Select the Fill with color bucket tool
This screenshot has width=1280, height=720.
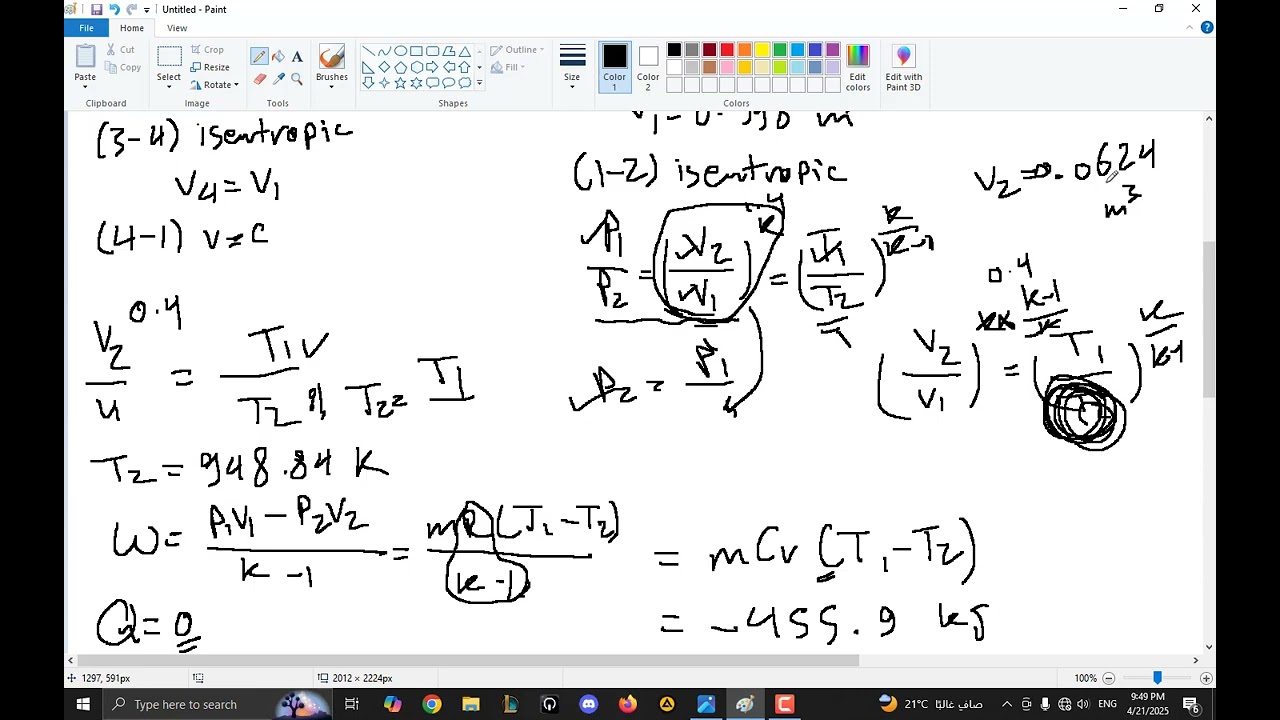tap(278, 57)
